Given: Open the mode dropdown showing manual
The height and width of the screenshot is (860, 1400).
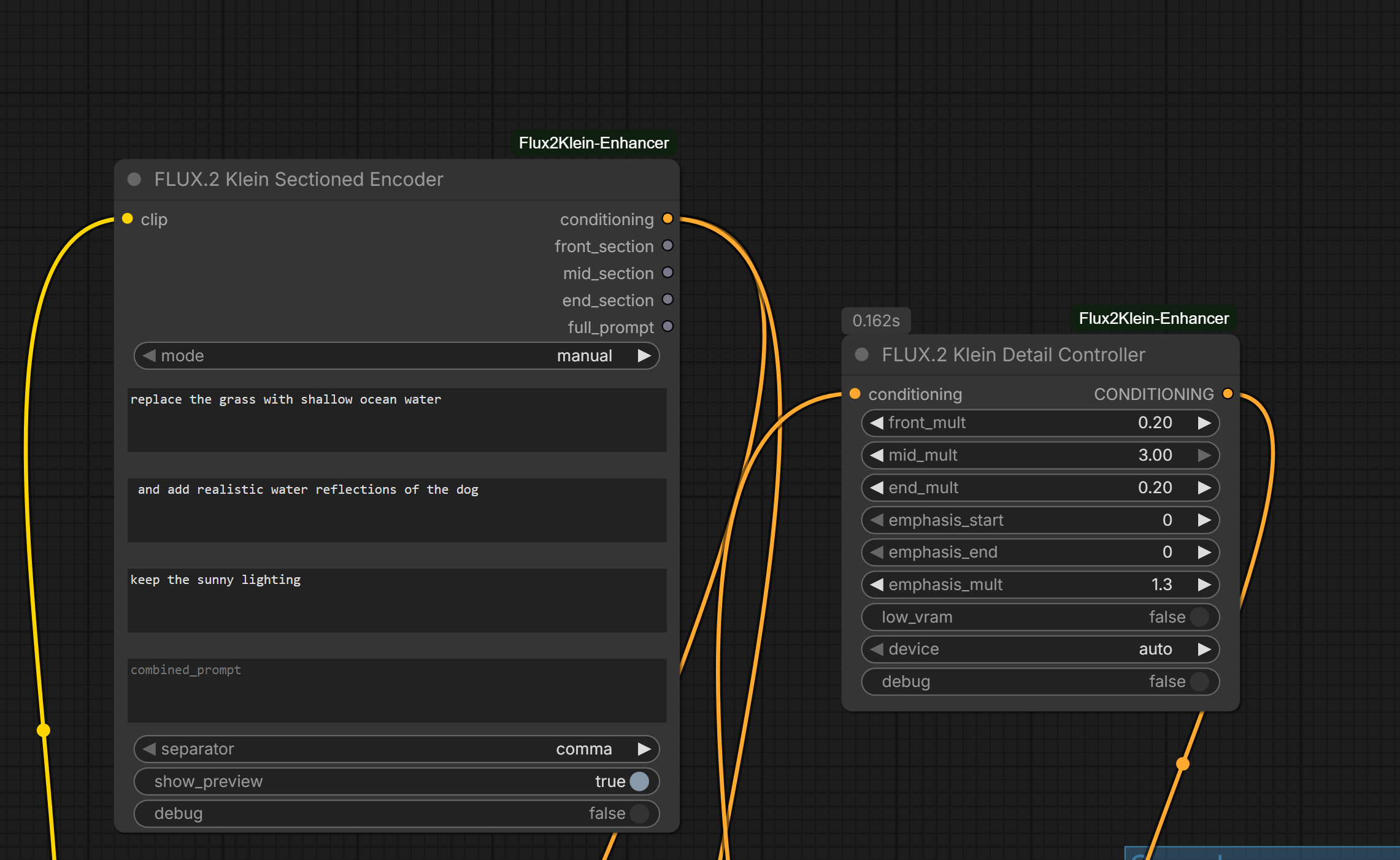Looking at the screenshot, I should tap(396, 356).
